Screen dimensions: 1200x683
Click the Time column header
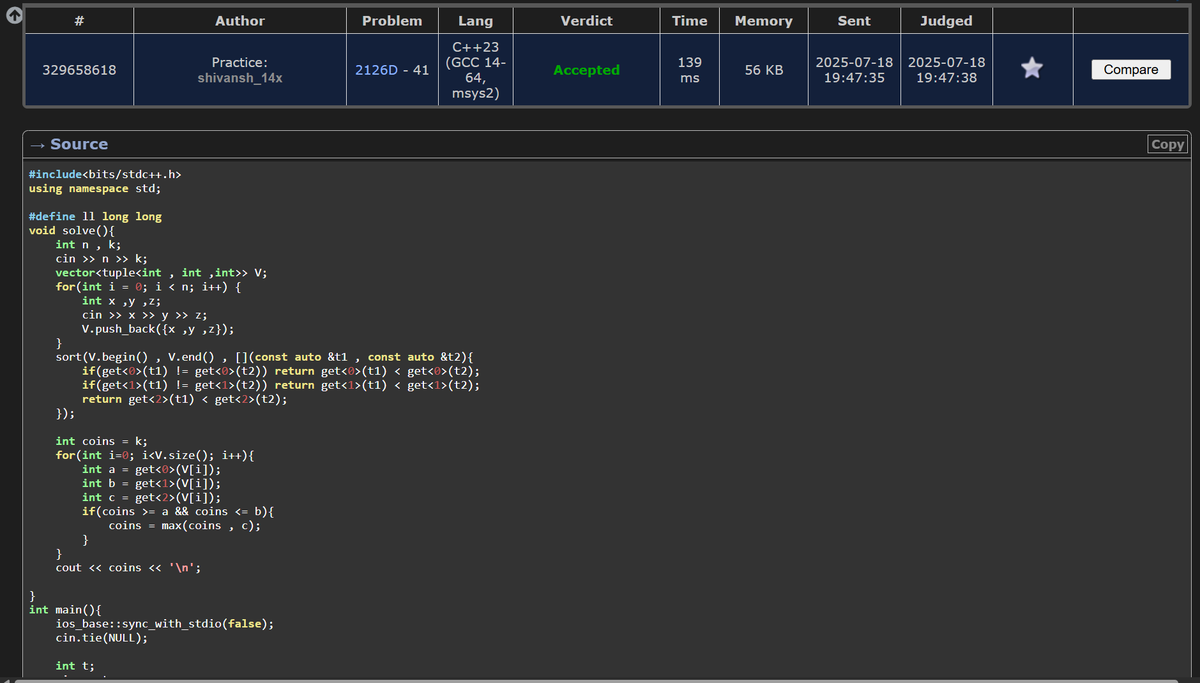click(x=690, y=20)
